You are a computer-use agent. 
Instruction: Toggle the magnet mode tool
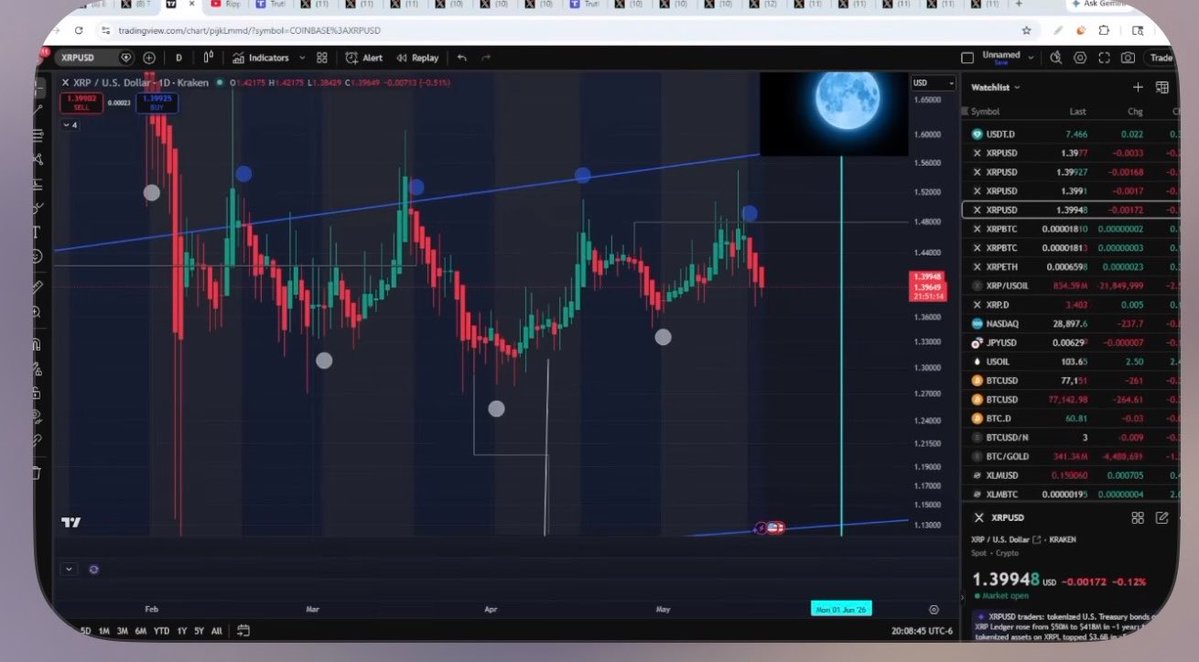click(37, 345)
